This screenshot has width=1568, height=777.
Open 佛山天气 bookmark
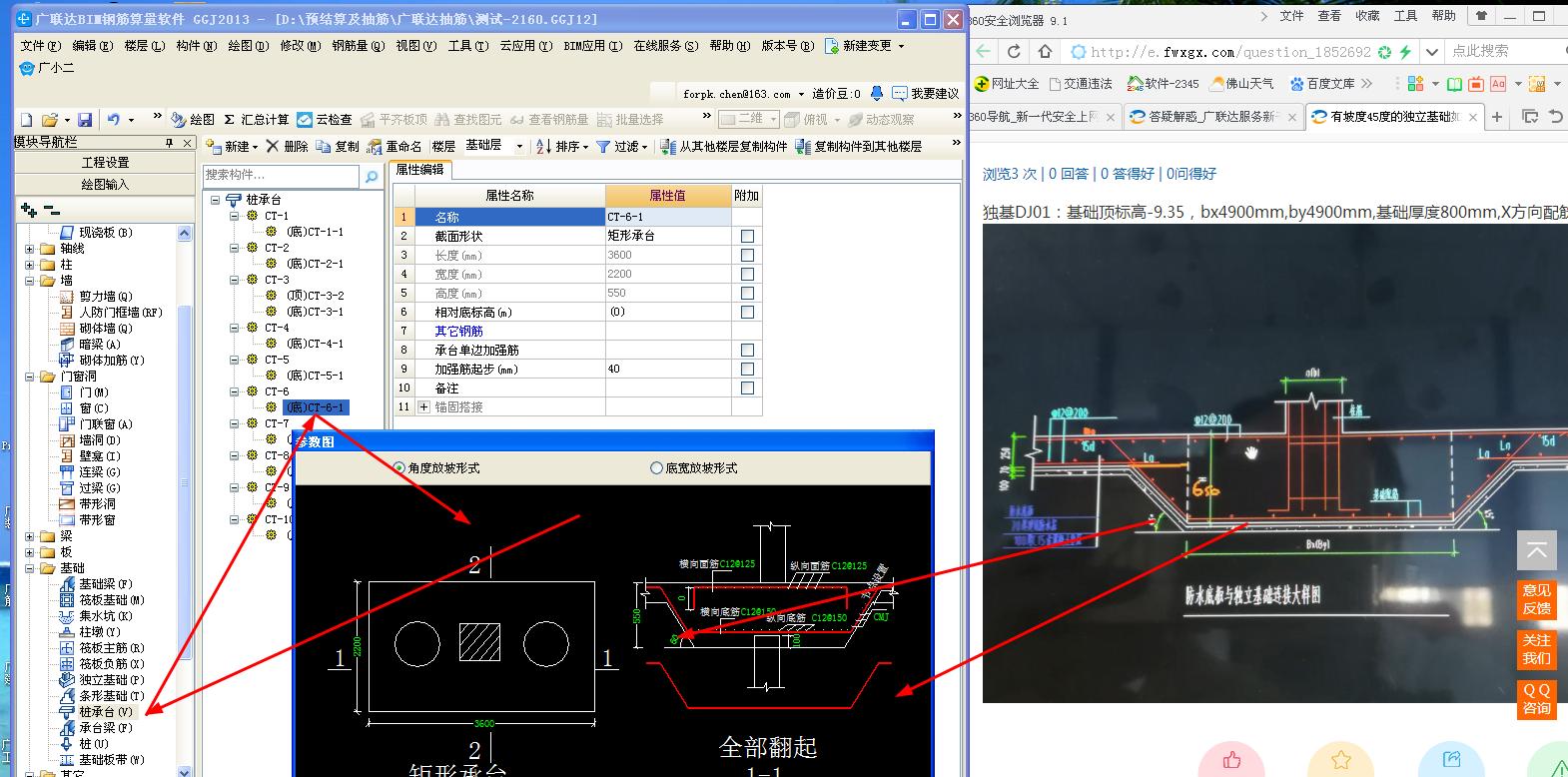[1242, 84]
